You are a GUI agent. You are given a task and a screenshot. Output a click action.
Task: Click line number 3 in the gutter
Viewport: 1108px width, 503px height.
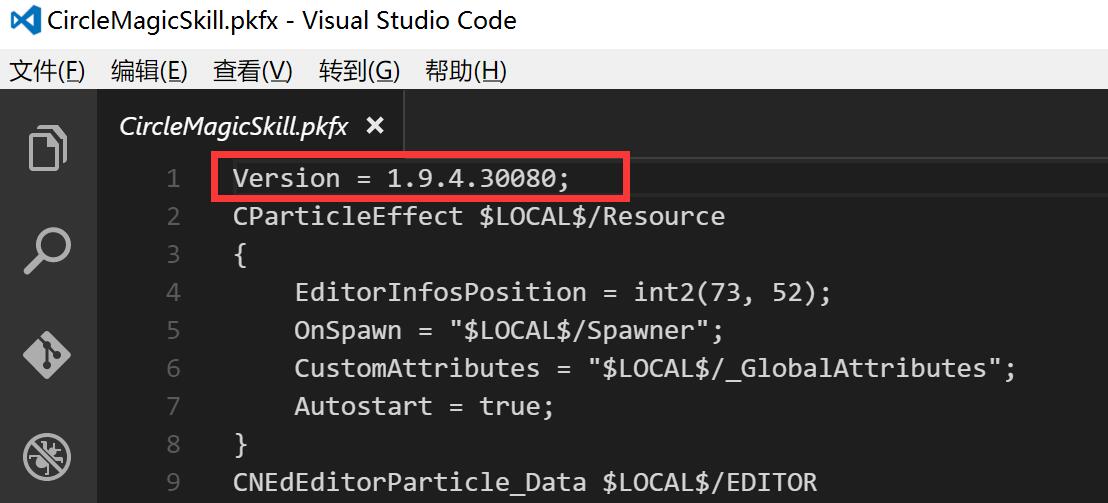(173, 255)
